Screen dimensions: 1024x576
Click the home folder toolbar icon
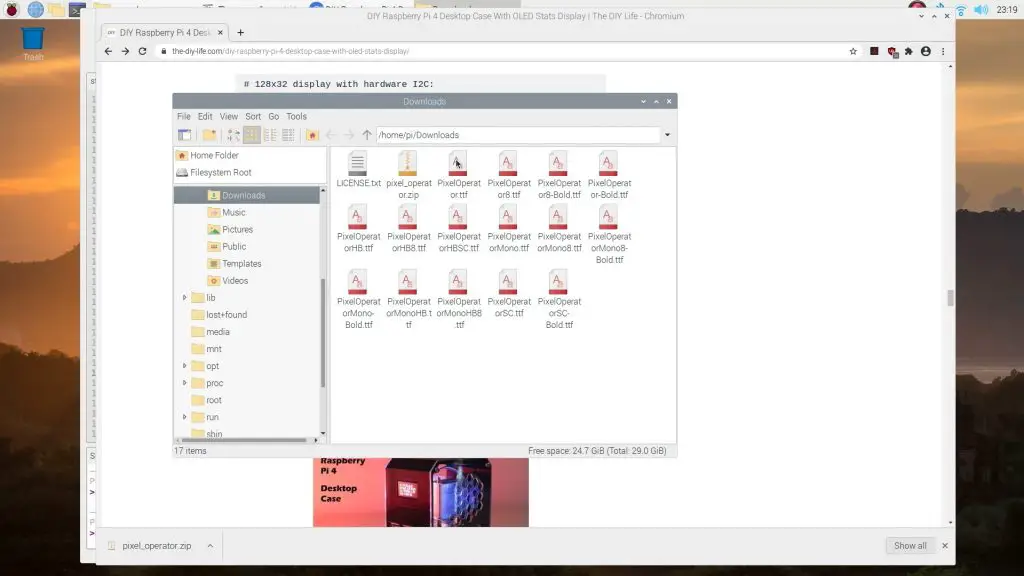(312, 135)
